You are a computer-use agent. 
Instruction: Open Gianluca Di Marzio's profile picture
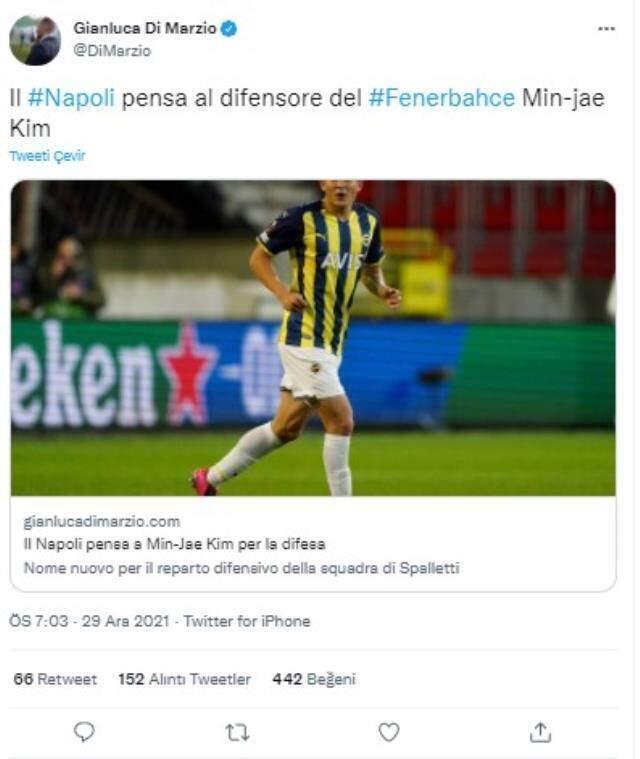(x=35, y=41)
